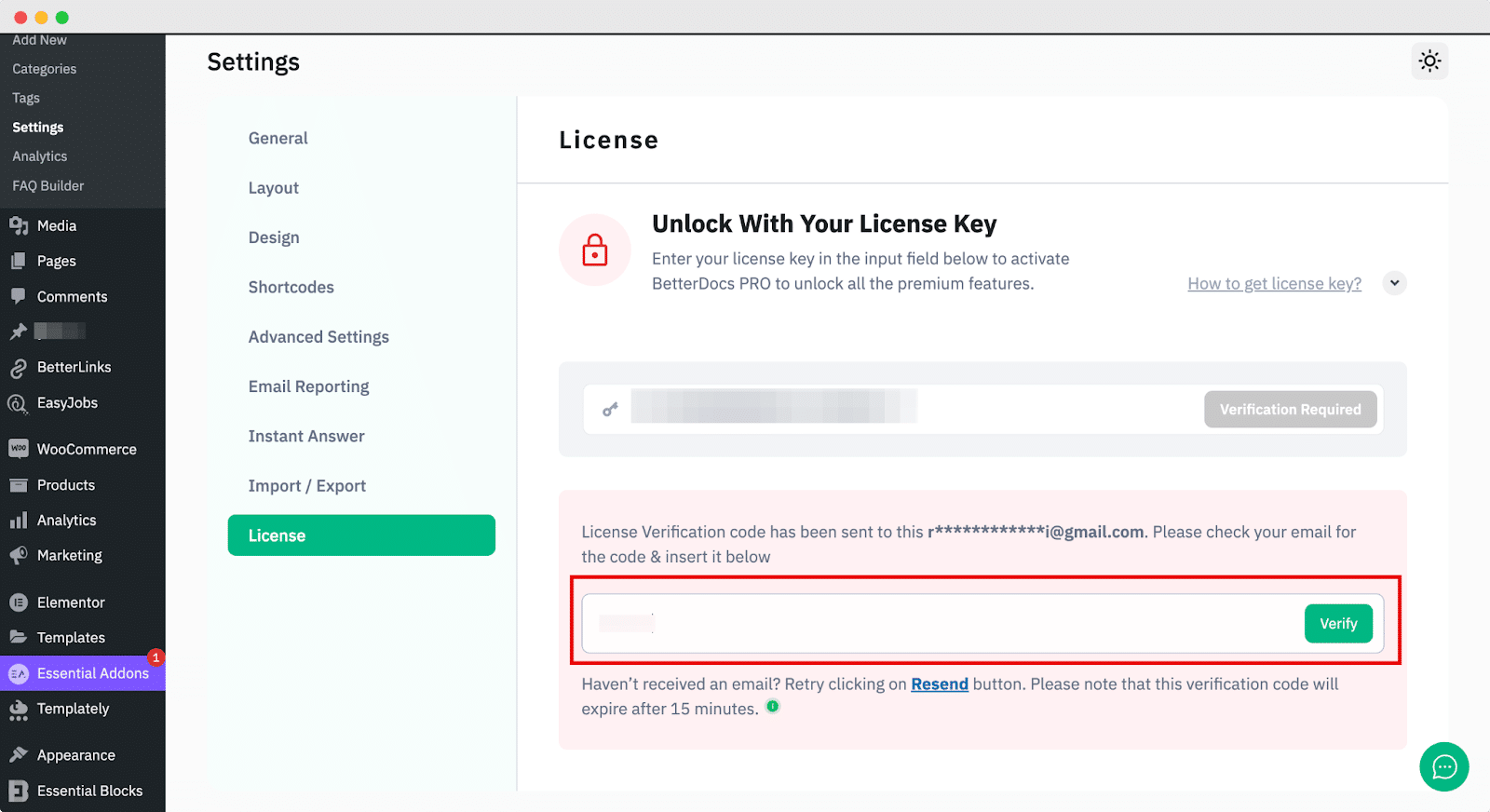Screen dimensions: 1490x812
Task: Open the BetterLinks menu label
Action: coord(74,368)
